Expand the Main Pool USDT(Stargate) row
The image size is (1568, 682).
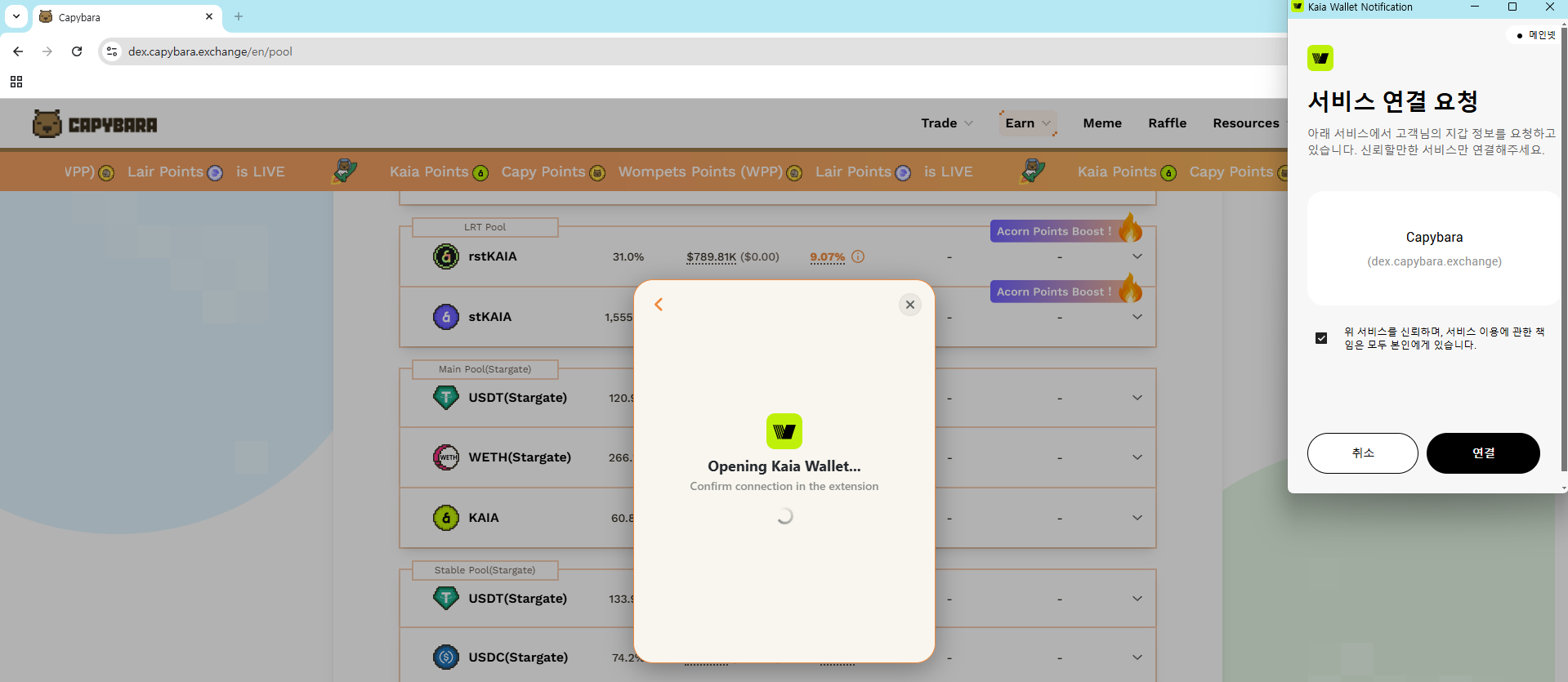(1137, 398)
